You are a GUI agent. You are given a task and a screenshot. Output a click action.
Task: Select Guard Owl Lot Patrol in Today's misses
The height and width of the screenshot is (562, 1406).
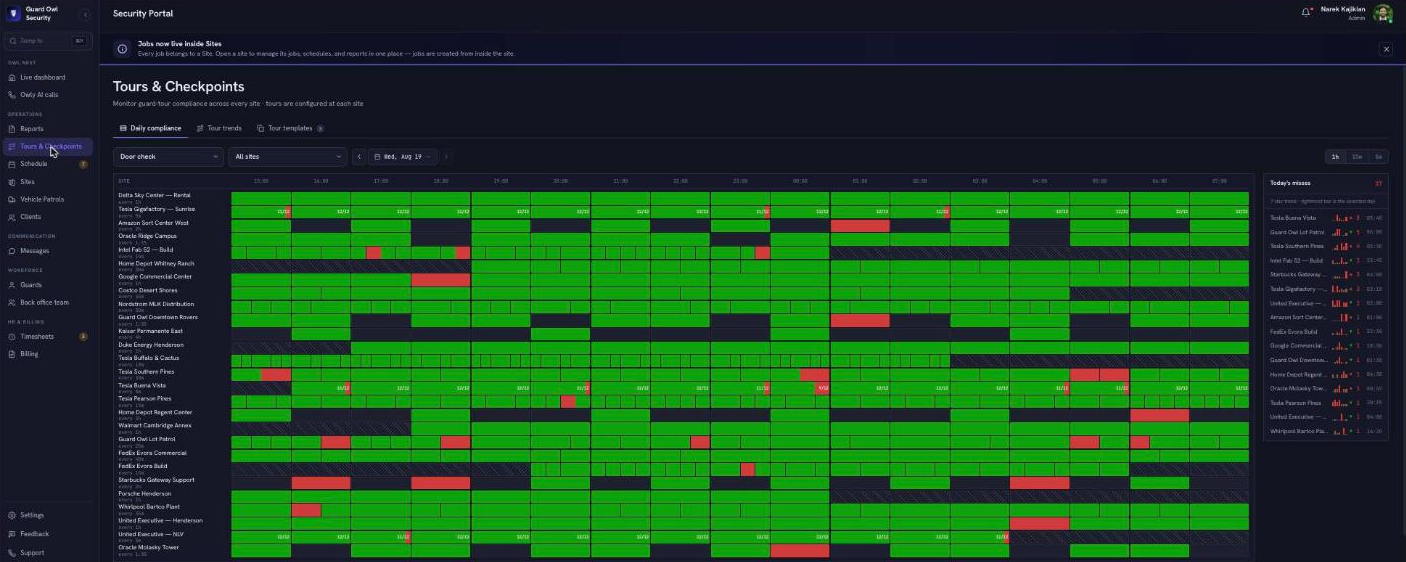click(x=1326, y=232)
